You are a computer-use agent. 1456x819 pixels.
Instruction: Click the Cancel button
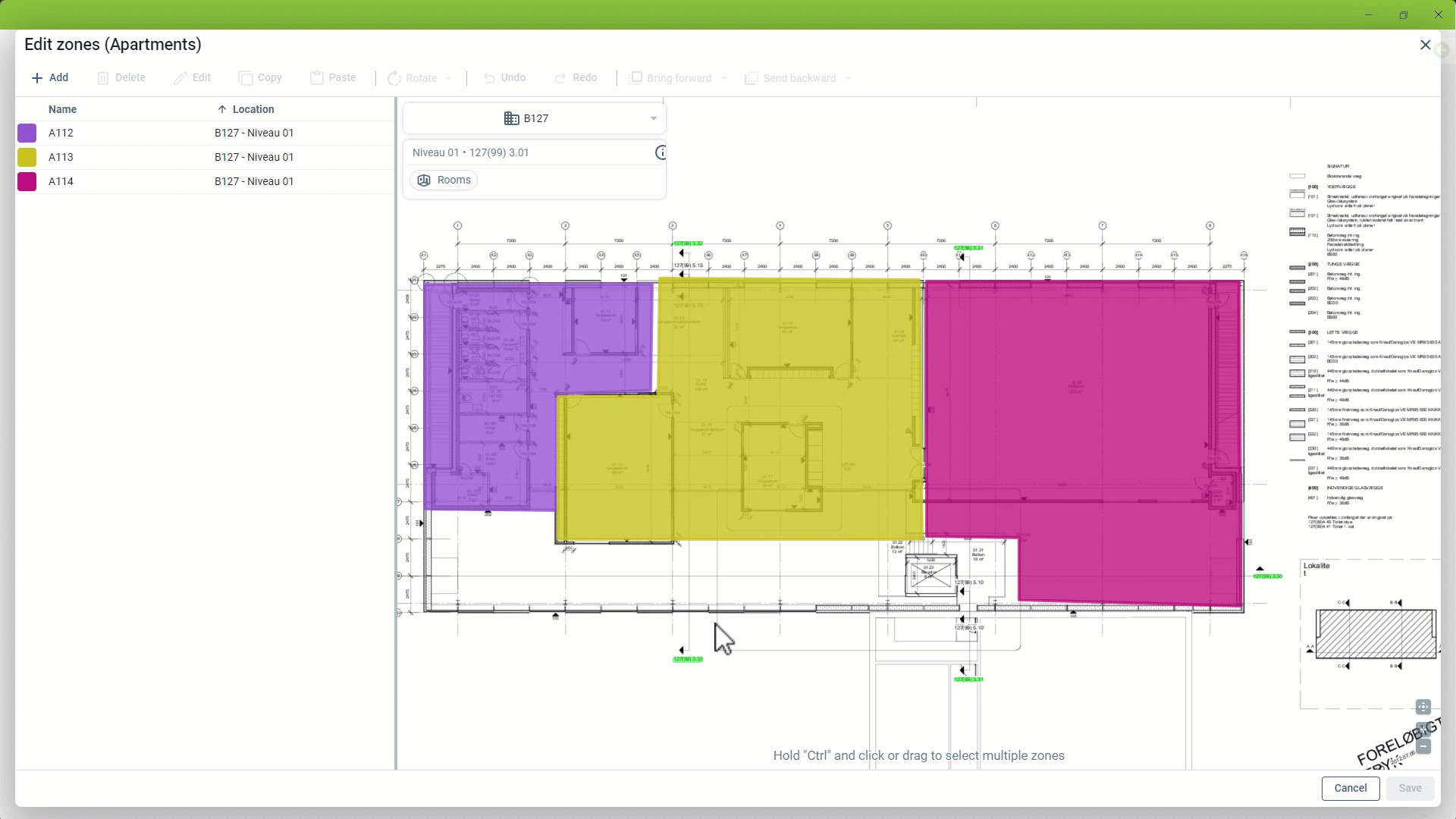(1350, 788)
